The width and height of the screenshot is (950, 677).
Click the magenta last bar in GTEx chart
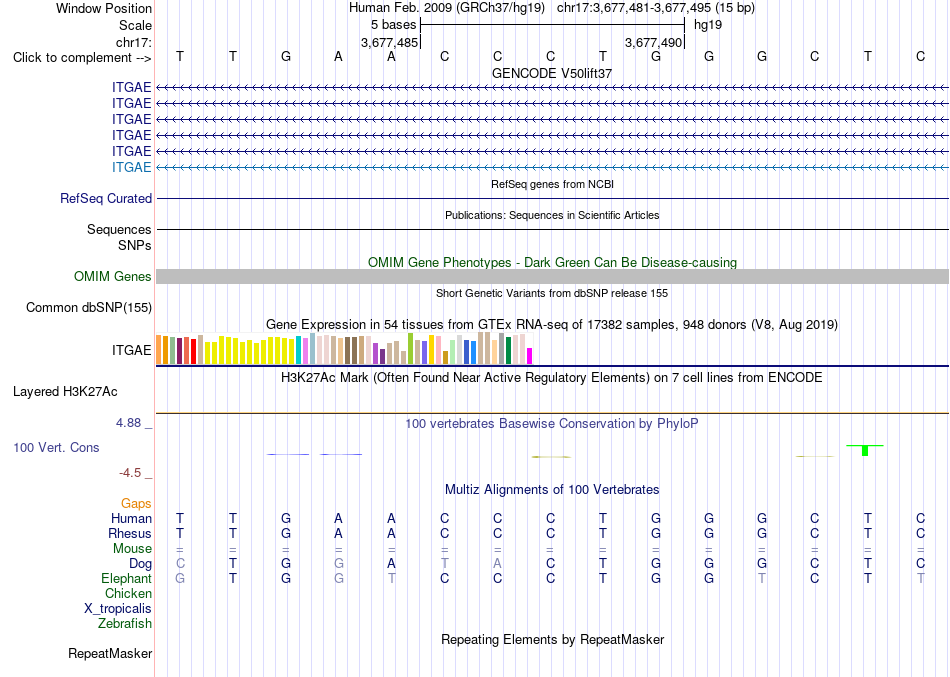tap(530, 356)
